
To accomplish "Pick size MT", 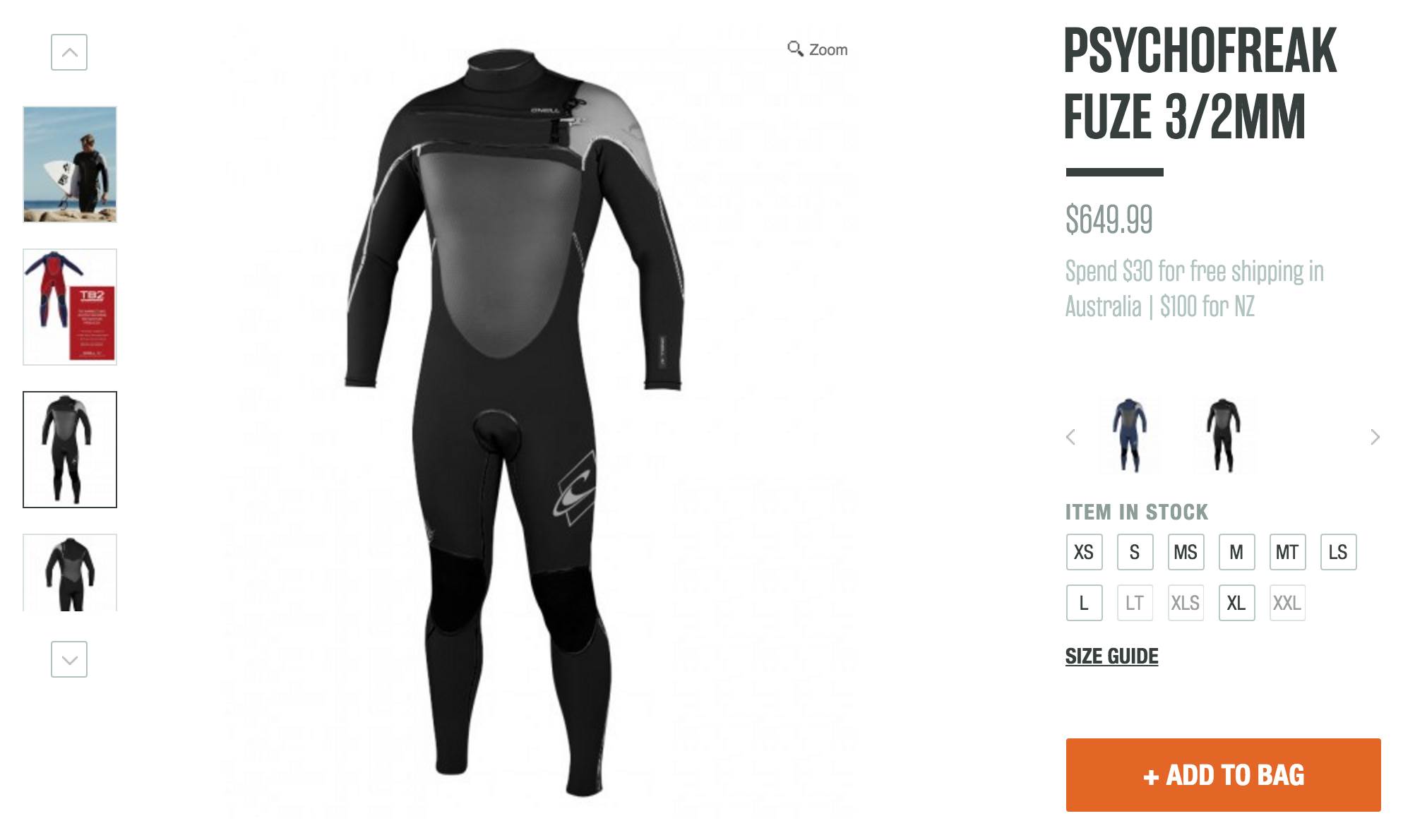I will (1288, 552).
